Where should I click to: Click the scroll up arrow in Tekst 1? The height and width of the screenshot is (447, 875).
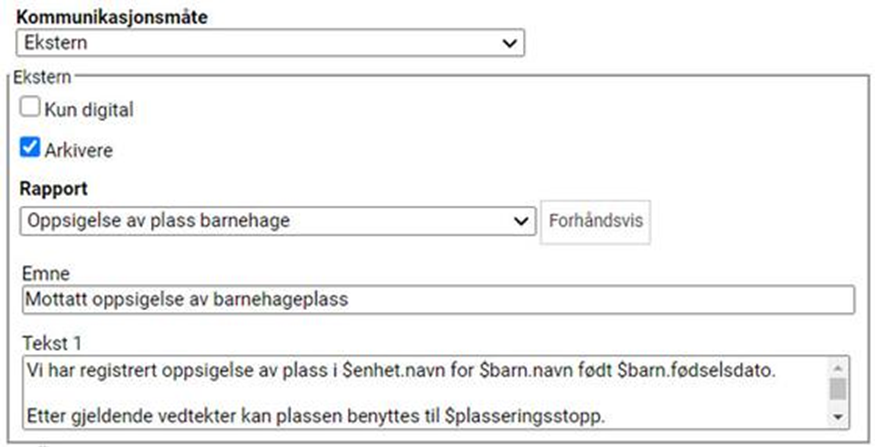pyautogui.click(x=838, y=365)
